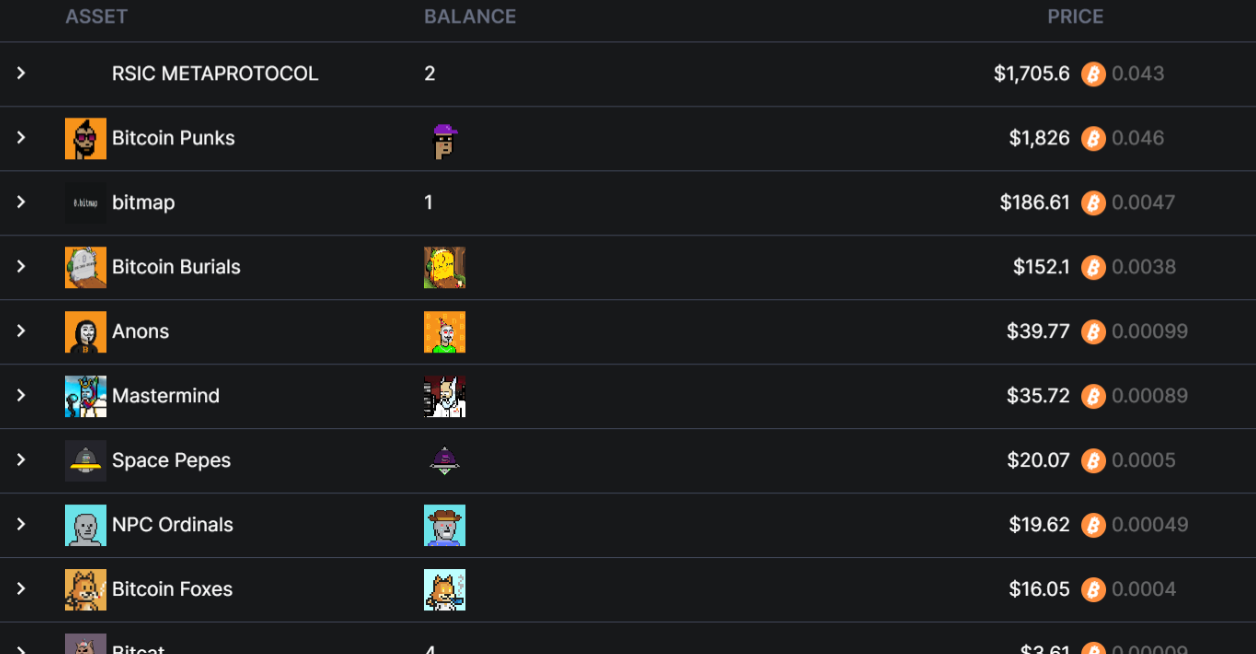Open the Bitcoin Punks collection icon
Image resolution: width=1256 pixels, height=654 pixels.
point(86,139)
